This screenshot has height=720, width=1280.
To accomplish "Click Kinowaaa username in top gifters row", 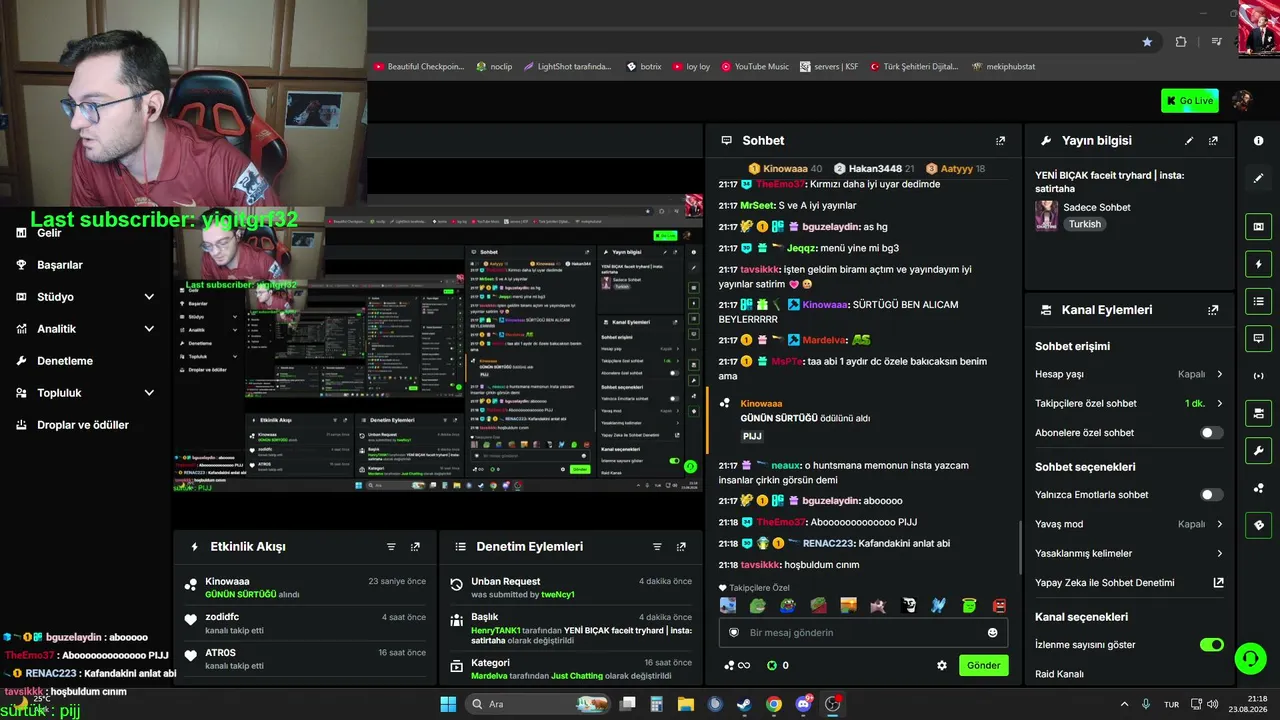I will [785, 169].
